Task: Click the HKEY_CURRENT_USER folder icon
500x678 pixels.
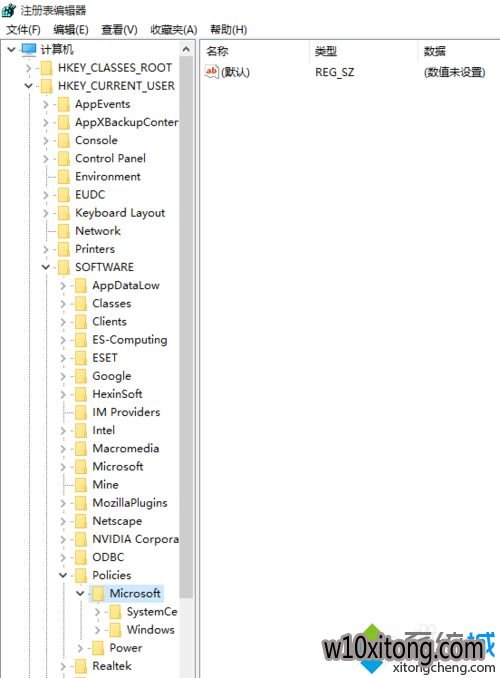Action: pos(46,86)
